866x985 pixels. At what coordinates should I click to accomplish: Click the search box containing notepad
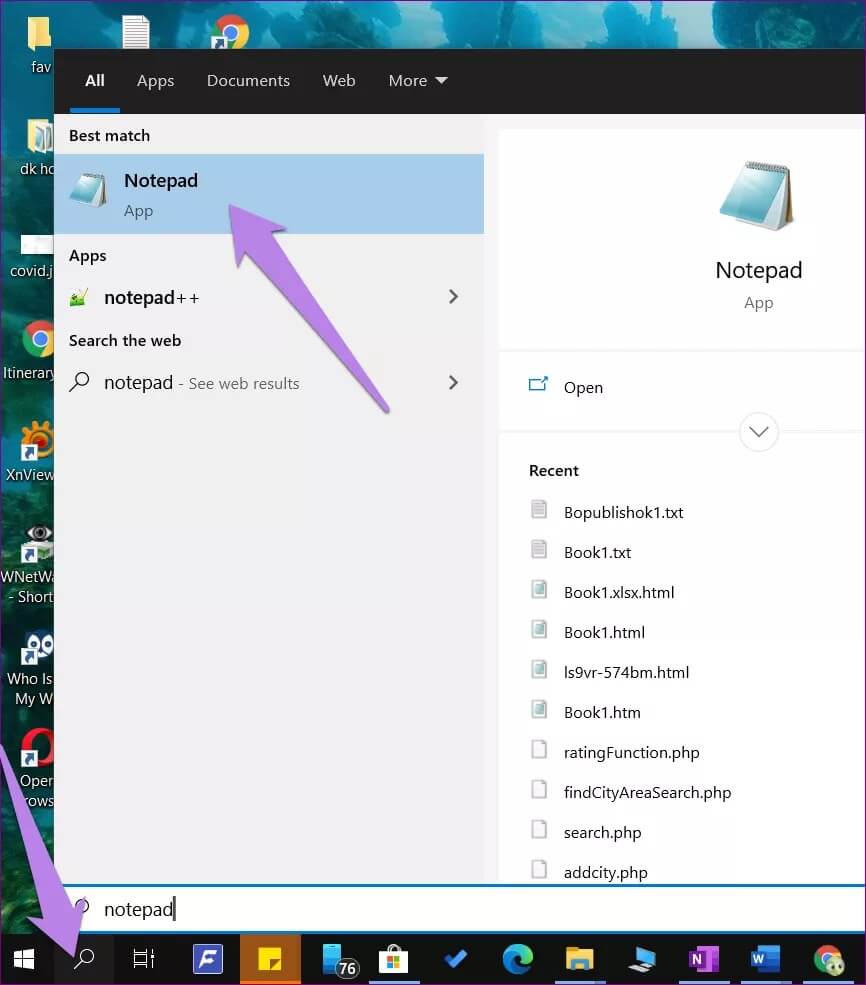463,908
